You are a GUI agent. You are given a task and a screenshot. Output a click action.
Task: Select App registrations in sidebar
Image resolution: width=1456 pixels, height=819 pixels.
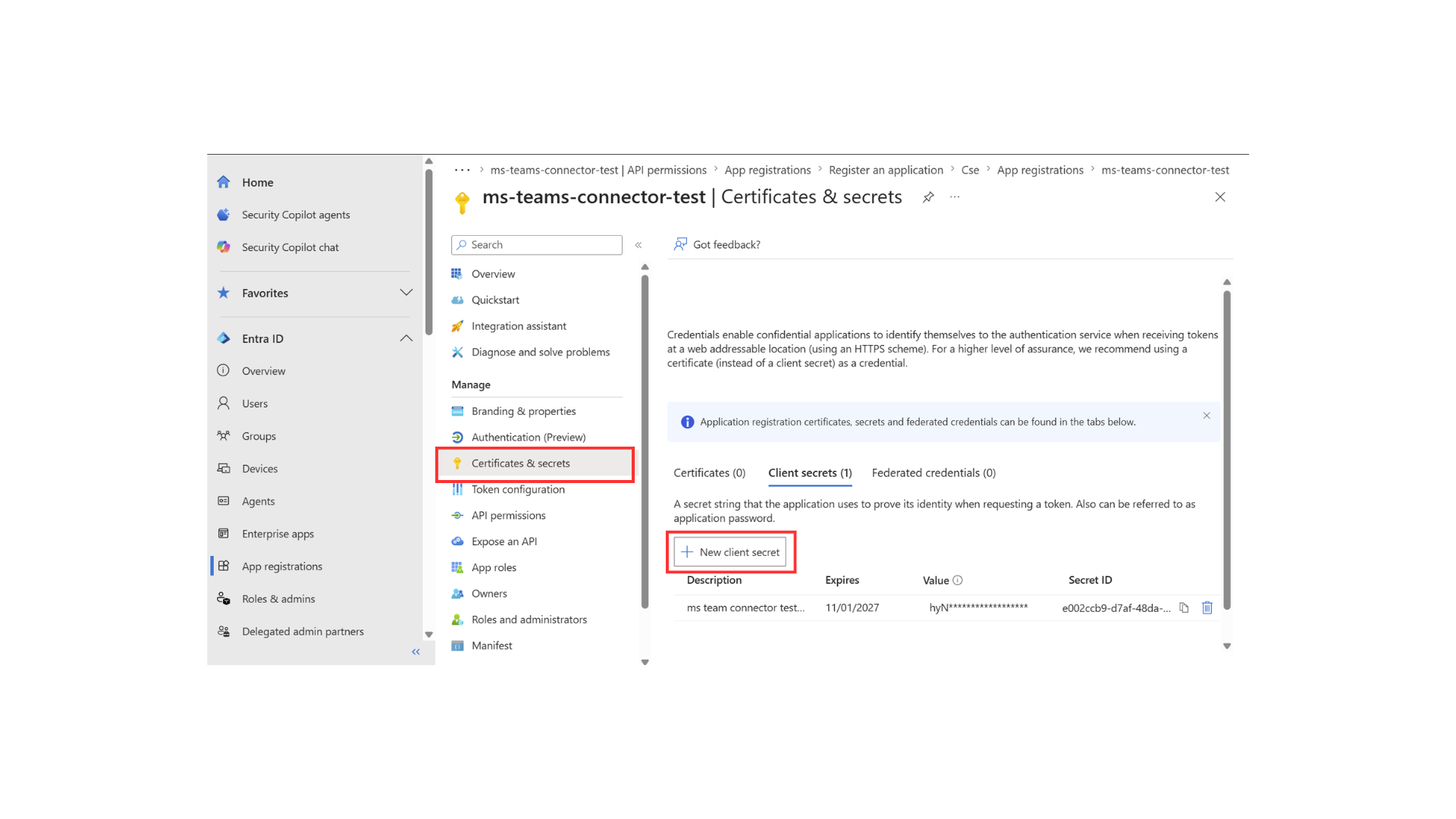coord(282,566)
